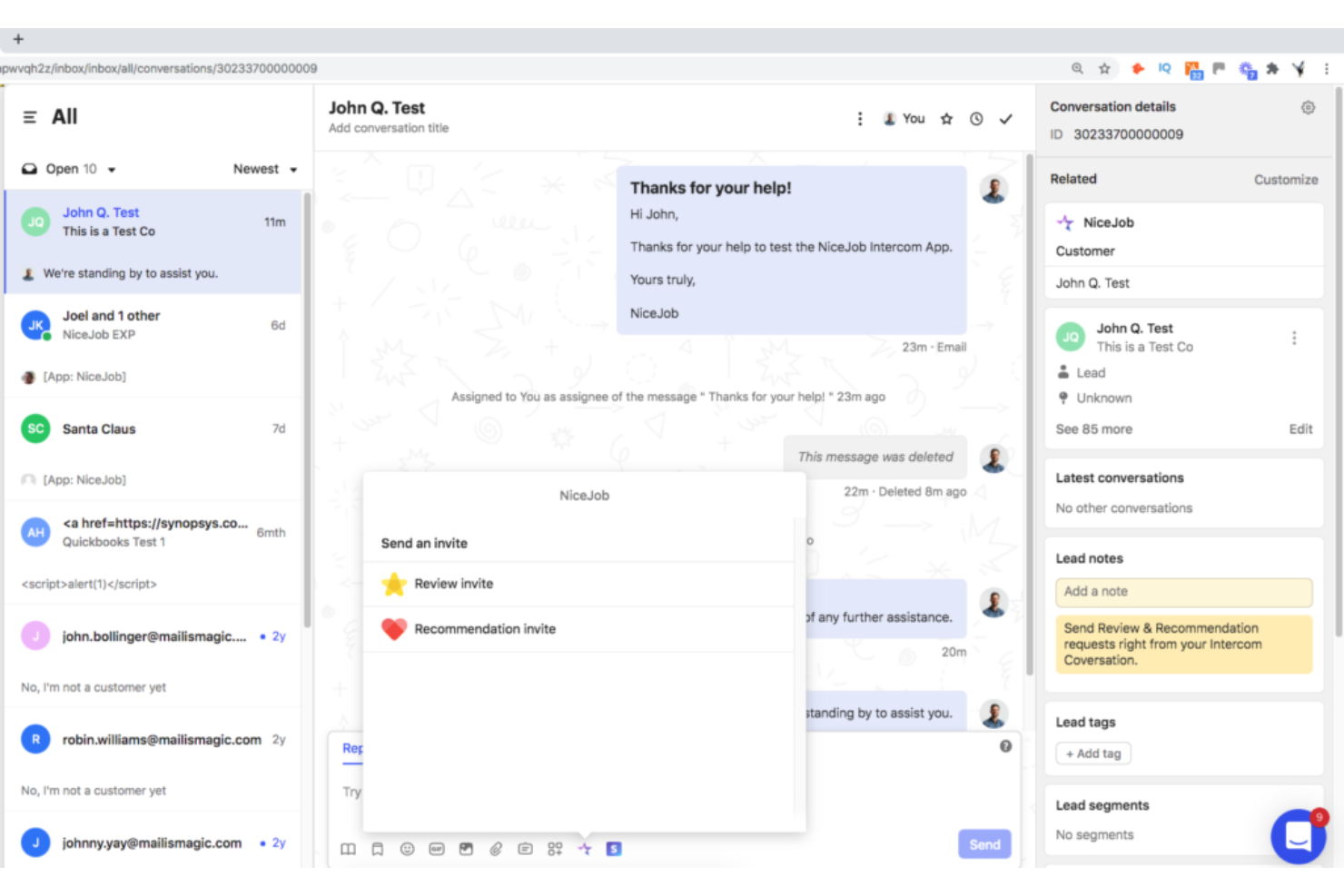
Task: Click the snooze clock icon on the conversation
Action: [976, 118]
